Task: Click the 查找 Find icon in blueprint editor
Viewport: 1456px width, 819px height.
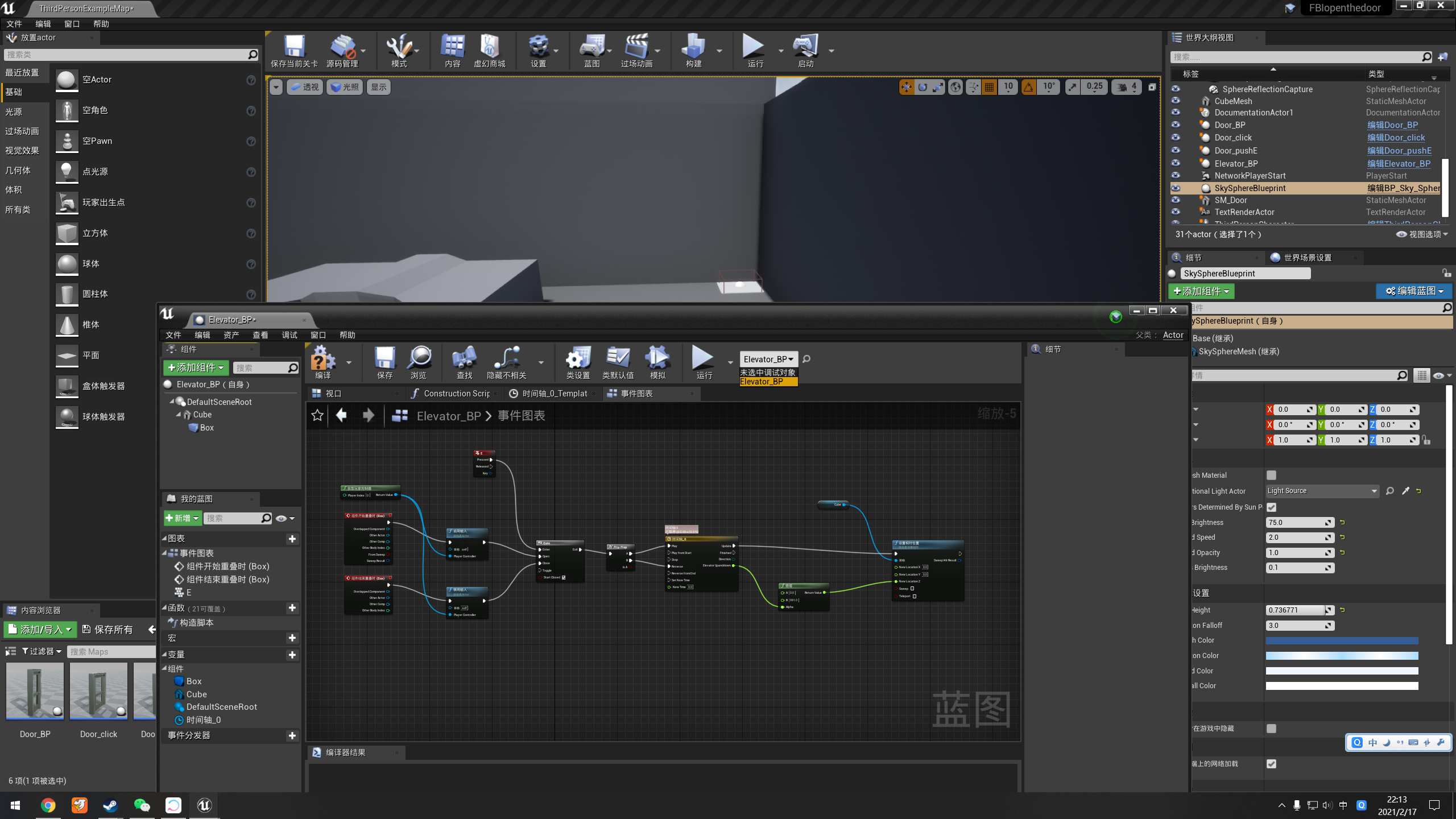Action: pos(464,362)
